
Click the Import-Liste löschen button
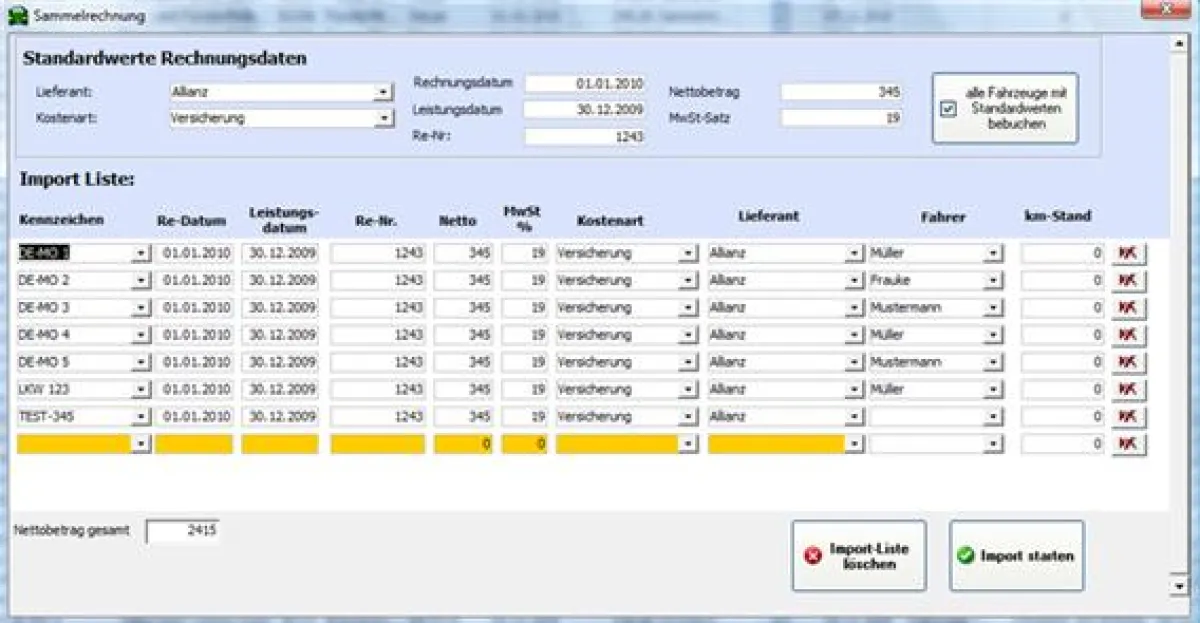(x=859, y=556)
